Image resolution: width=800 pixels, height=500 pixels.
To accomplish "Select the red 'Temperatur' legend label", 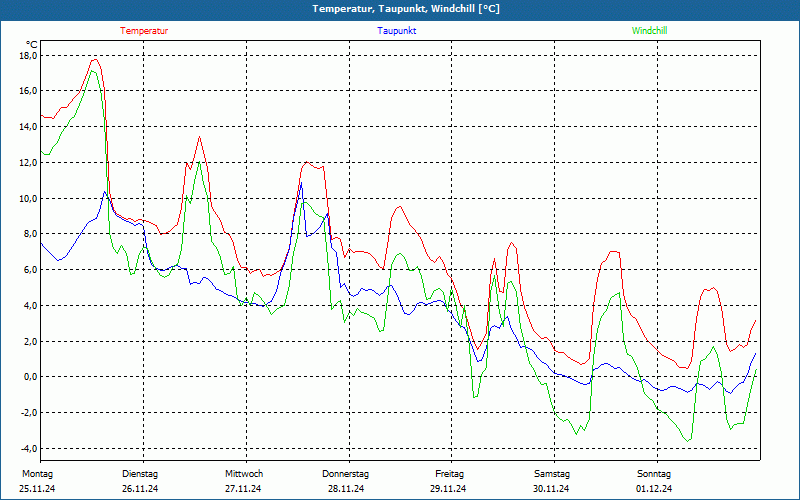I will [144, 31].
